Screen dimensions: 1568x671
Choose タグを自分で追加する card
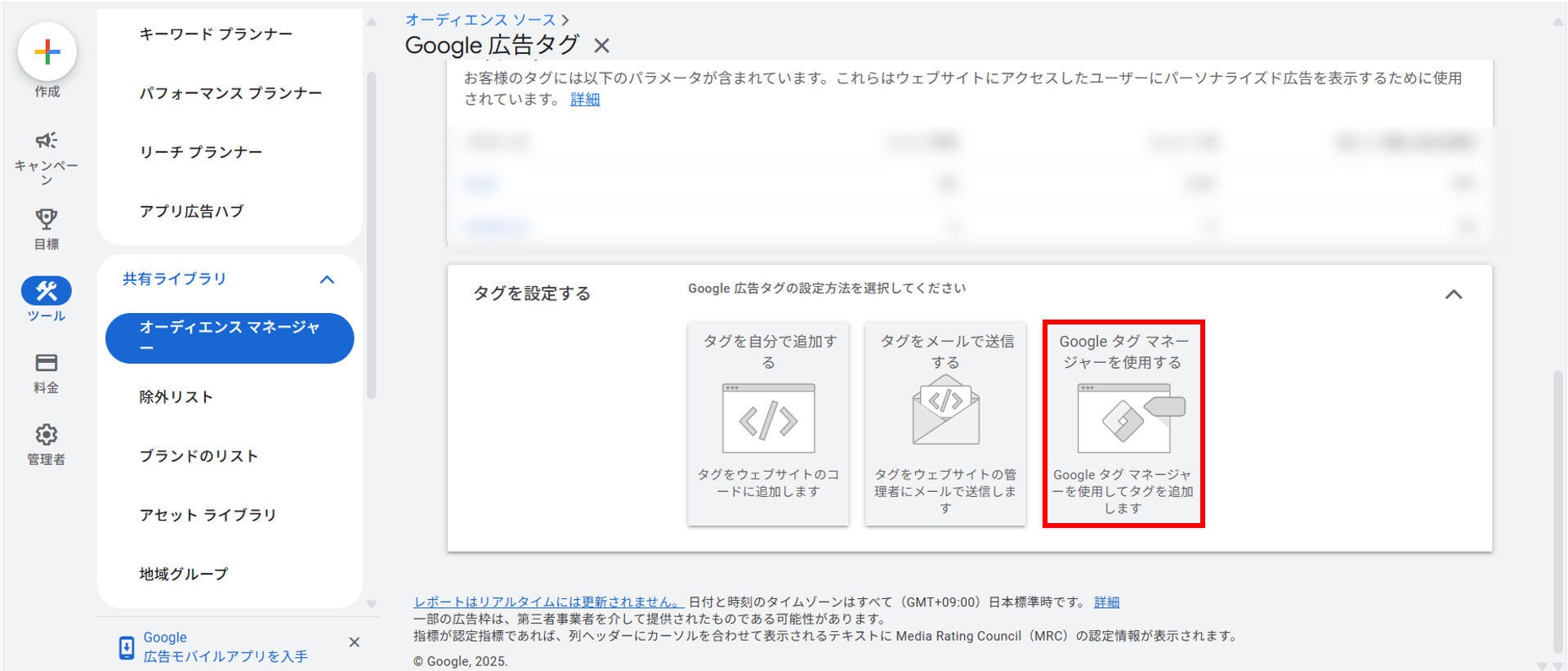click(768, 423)
